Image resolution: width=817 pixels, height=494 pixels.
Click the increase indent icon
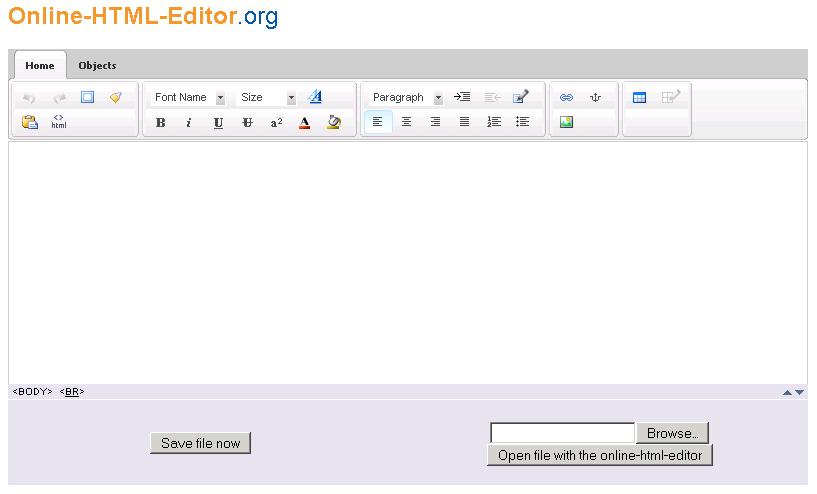(462, 97)
